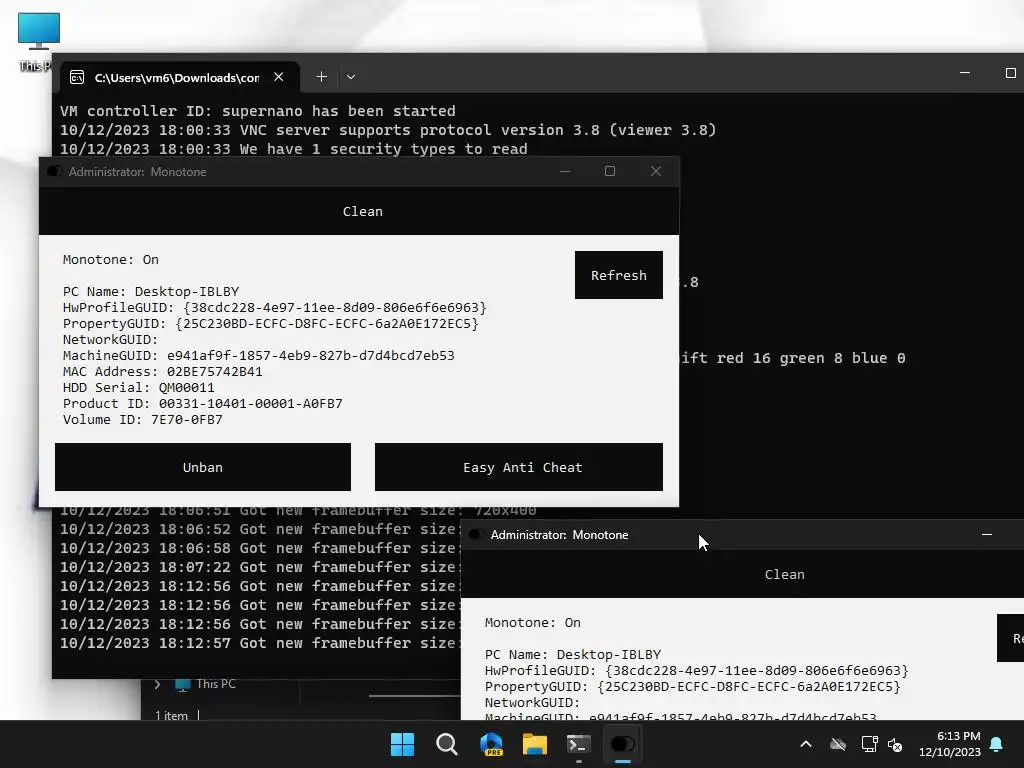This screenshot has width=1024, height=768.
Task: Click PropertyGUID line in lower Monotone window
Action: tap(692, 686)
